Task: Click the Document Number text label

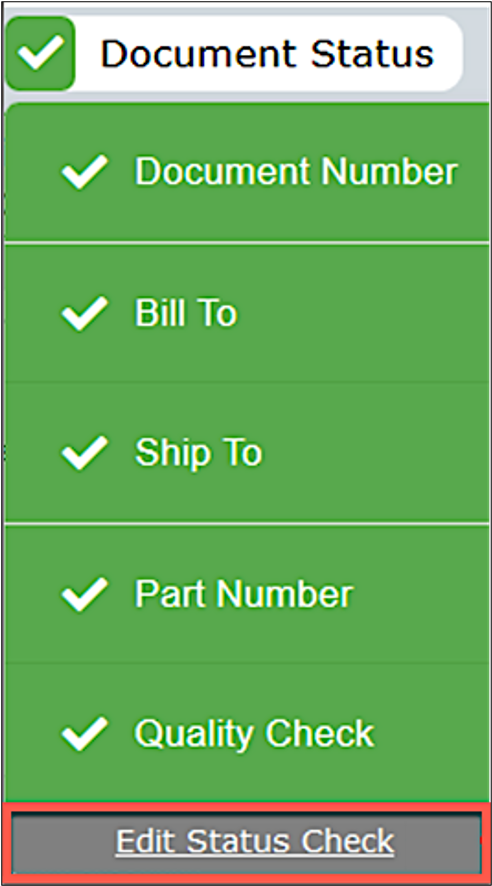Action: tap(296, 171)
